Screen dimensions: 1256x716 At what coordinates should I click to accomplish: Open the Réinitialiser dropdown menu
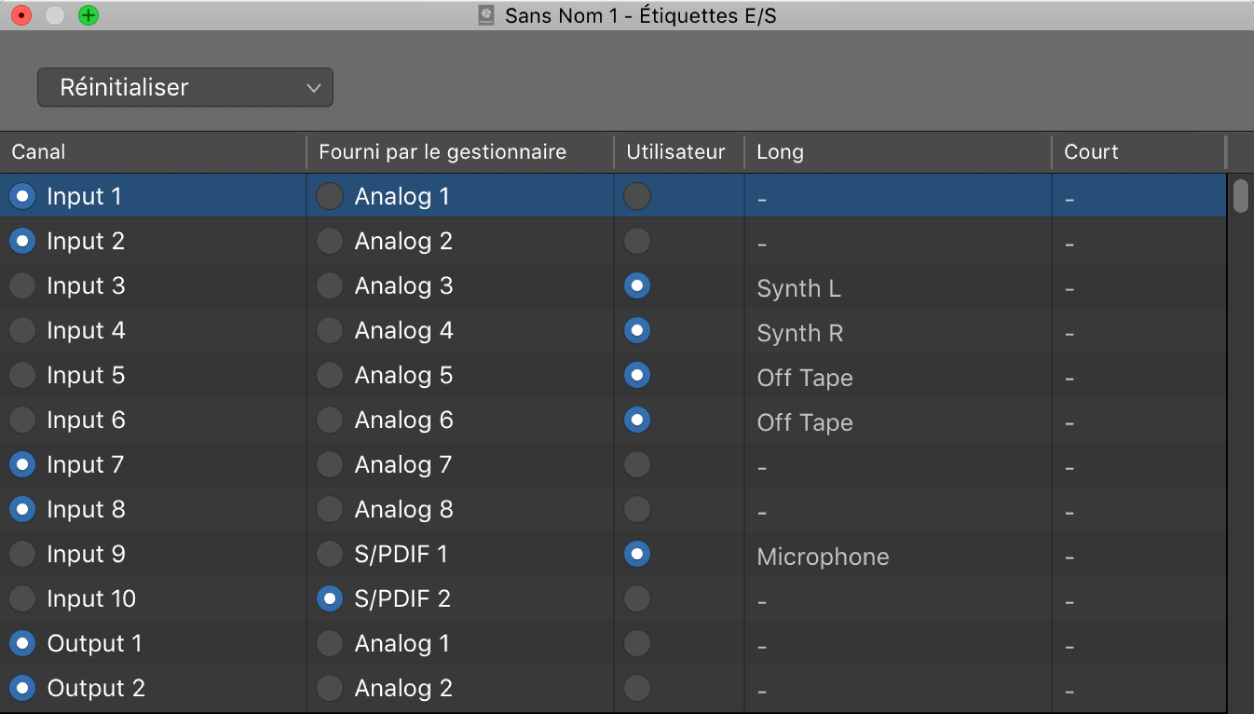tap(185, 88)
